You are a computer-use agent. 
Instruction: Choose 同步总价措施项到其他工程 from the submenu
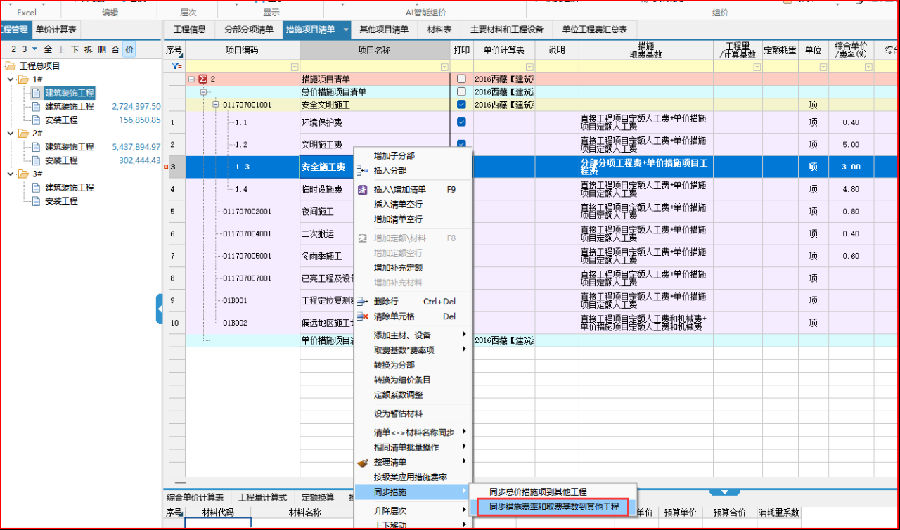pyautogui.click(x=549, y=492)
